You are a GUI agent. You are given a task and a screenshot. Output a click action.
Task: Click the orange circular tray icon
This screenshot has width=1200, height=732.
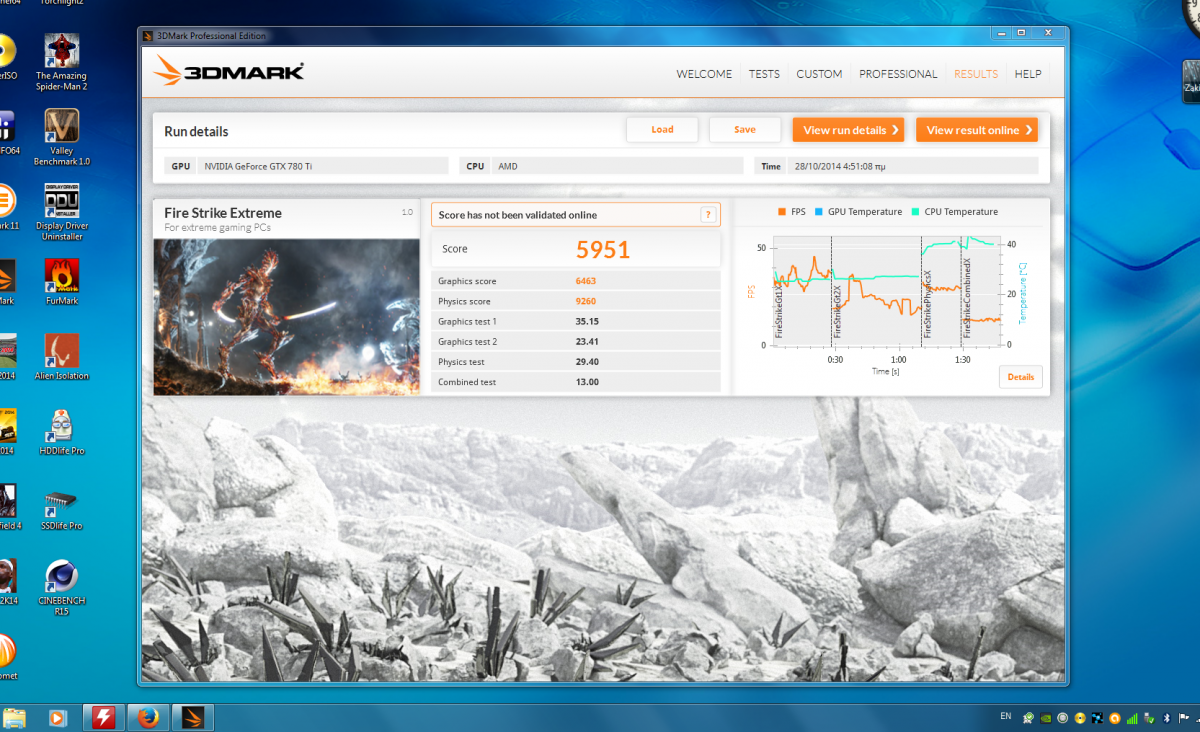tap(1115, 718)
